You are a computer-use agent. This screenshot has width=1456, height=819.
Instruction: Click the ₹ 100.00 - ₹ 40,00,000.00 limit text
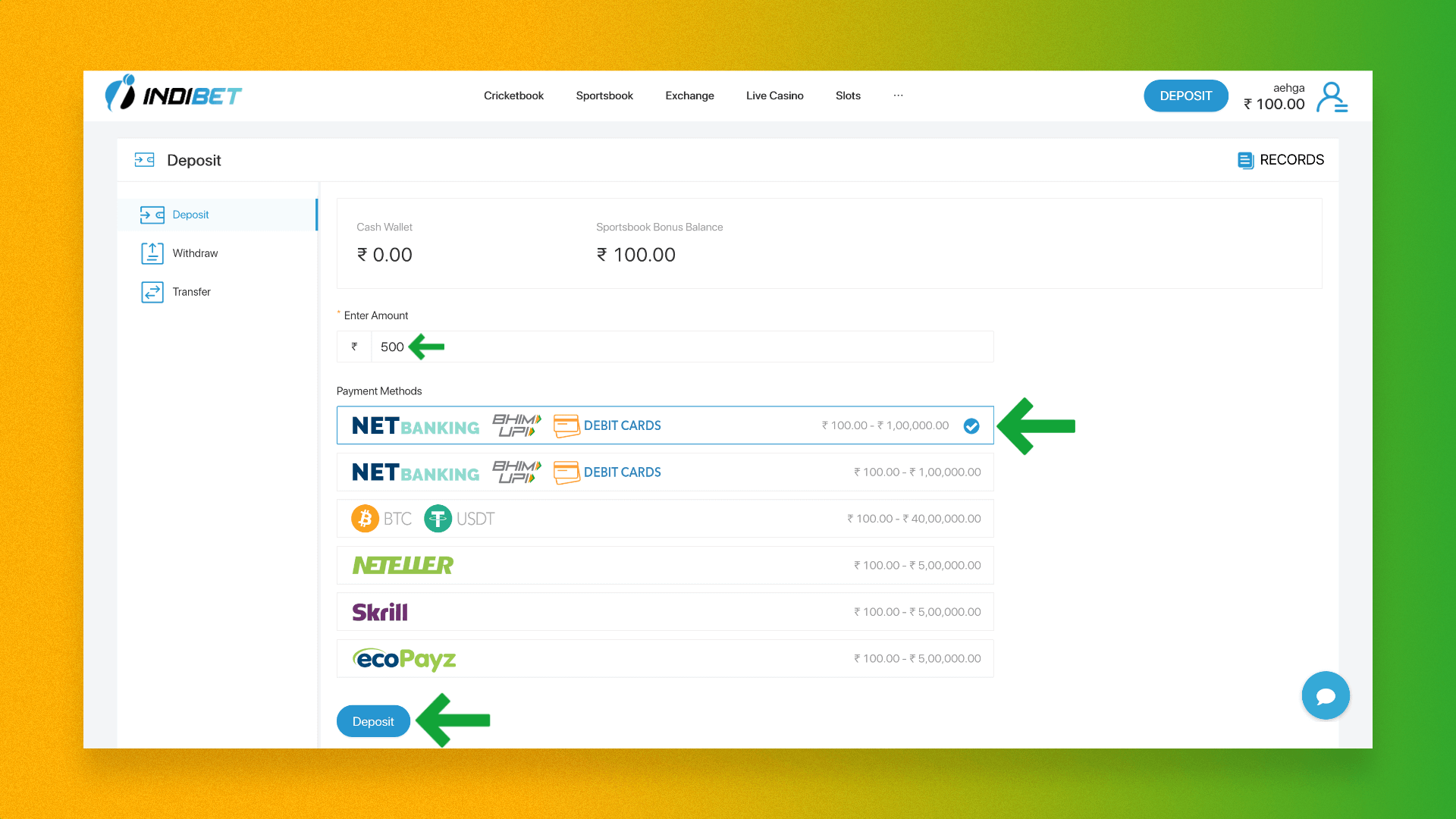point(914,519)
